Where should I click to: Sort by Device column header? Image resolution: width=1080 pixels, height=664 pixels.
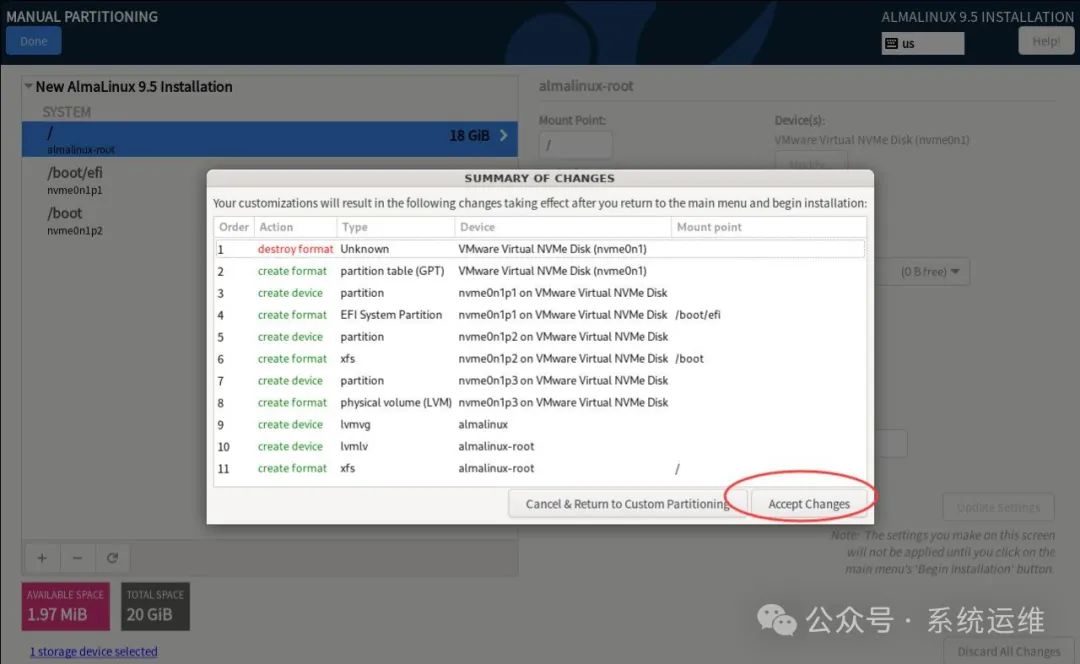coord(563,227)
